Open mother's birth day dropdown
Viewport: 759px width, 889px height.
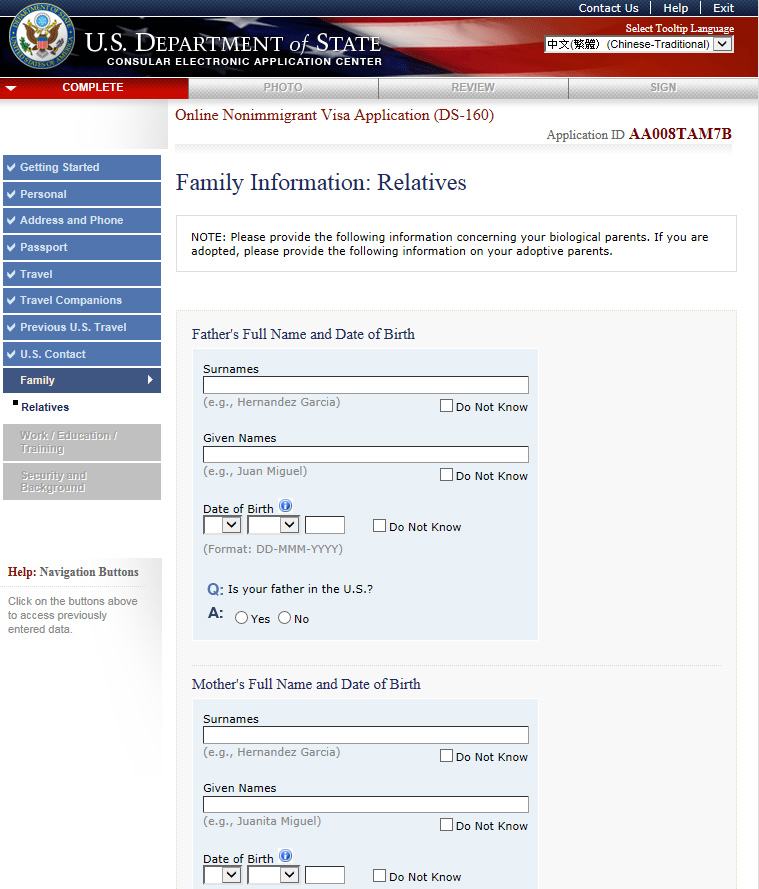coord(222,875)
